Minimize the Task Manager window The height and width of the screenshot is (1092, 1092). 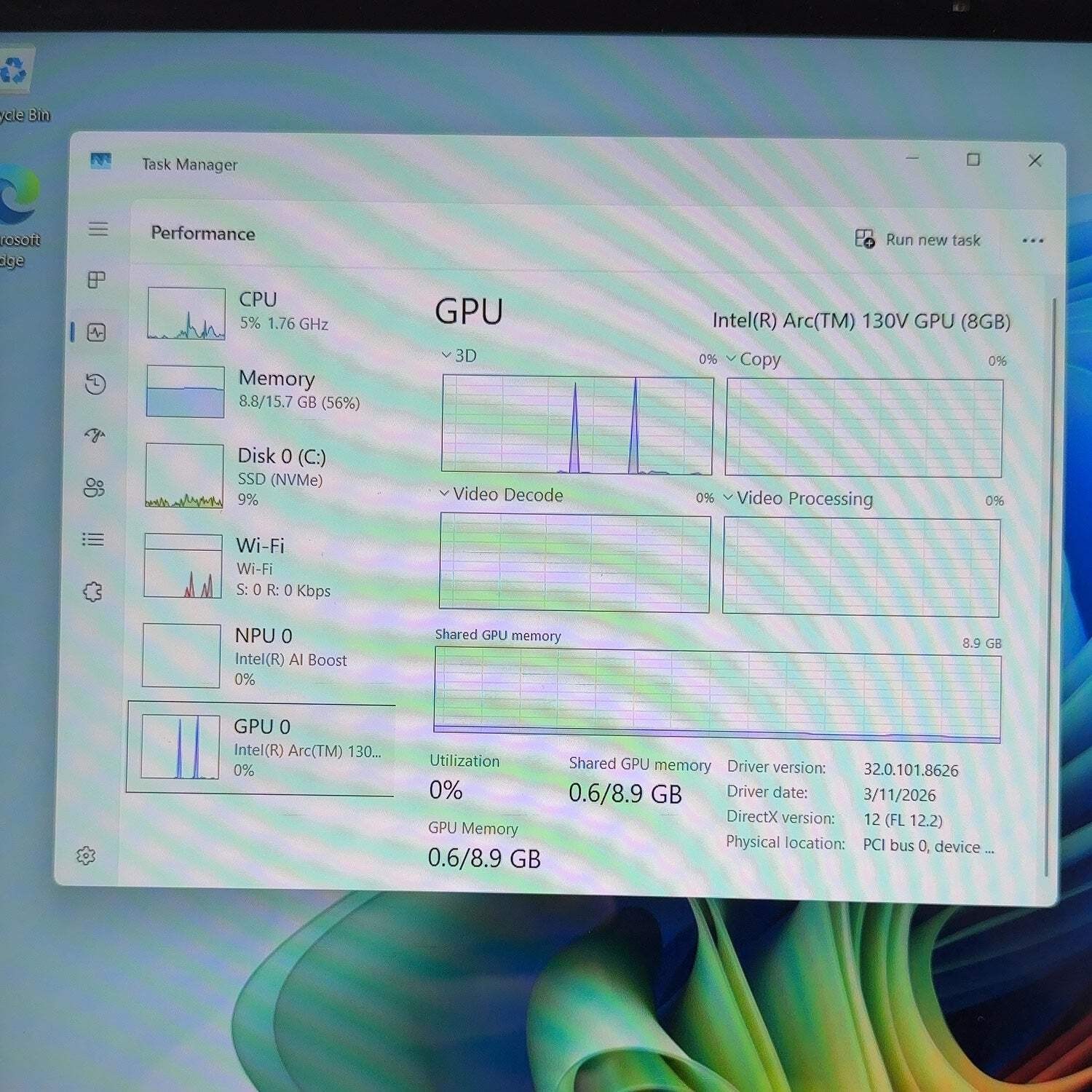pyautogui.click(x=912, y=158)
